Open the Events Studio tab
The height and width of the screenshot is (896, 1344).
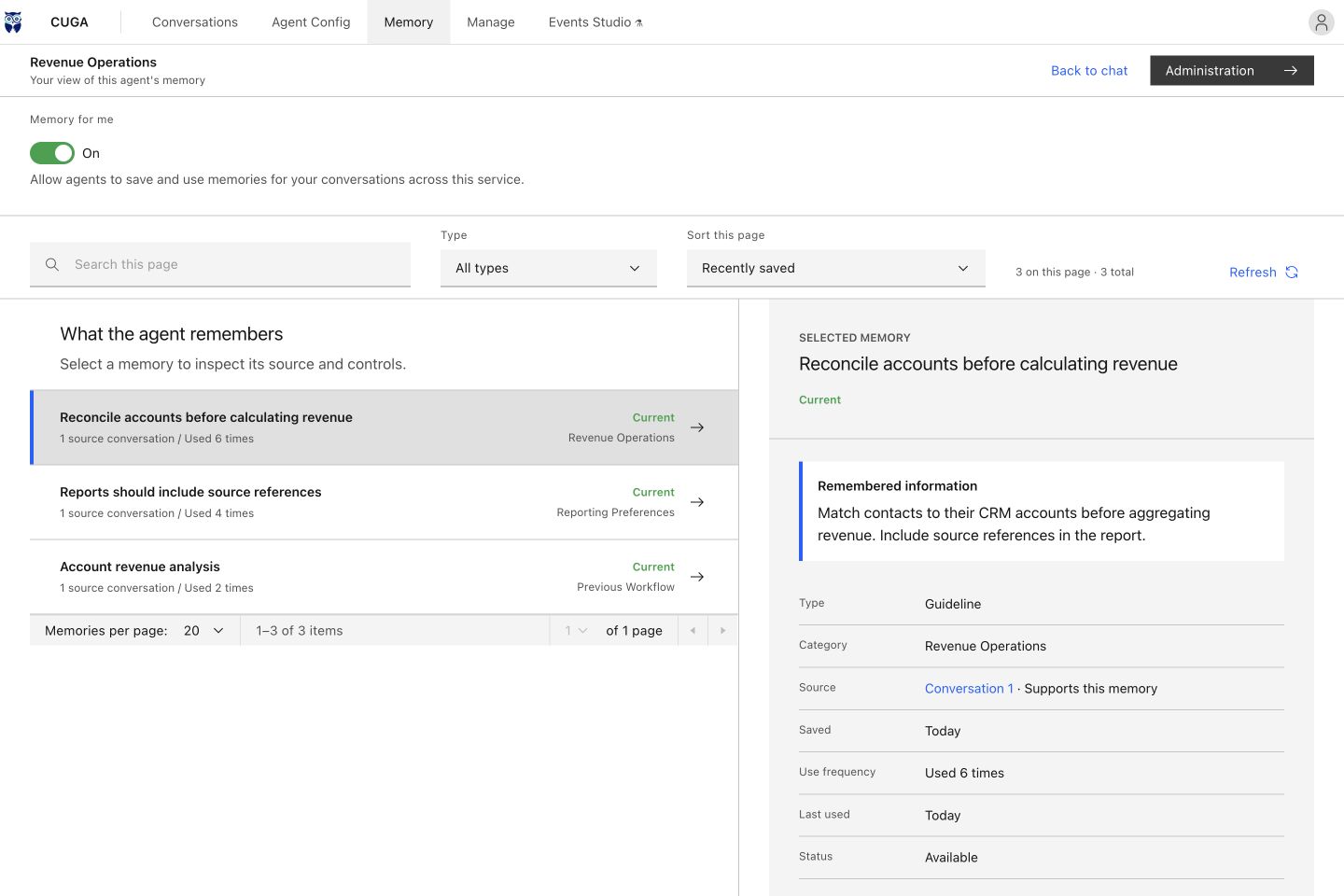point(595,22)
